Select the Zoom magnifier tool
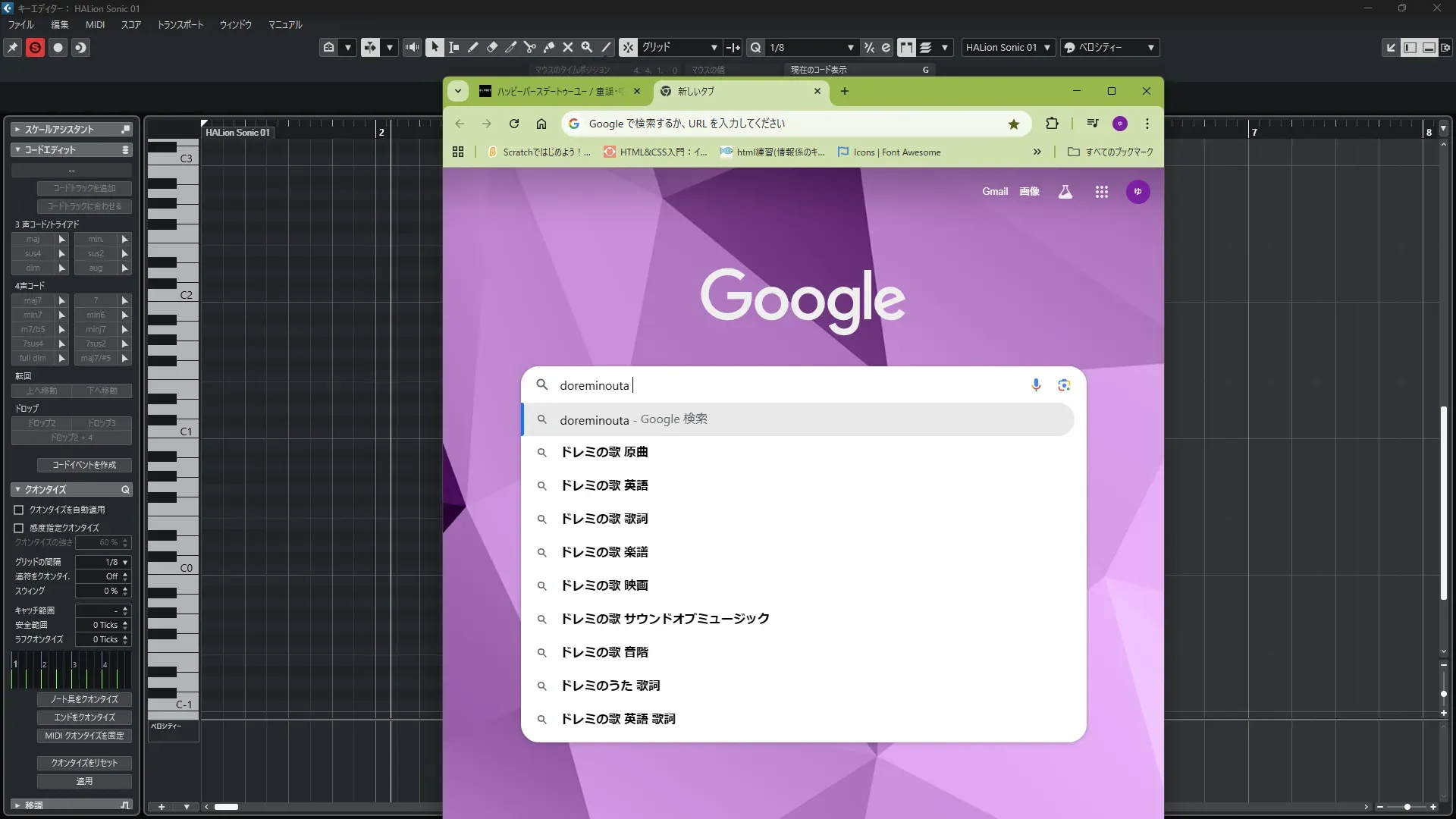1456x819 pixels. click(587, 47)
